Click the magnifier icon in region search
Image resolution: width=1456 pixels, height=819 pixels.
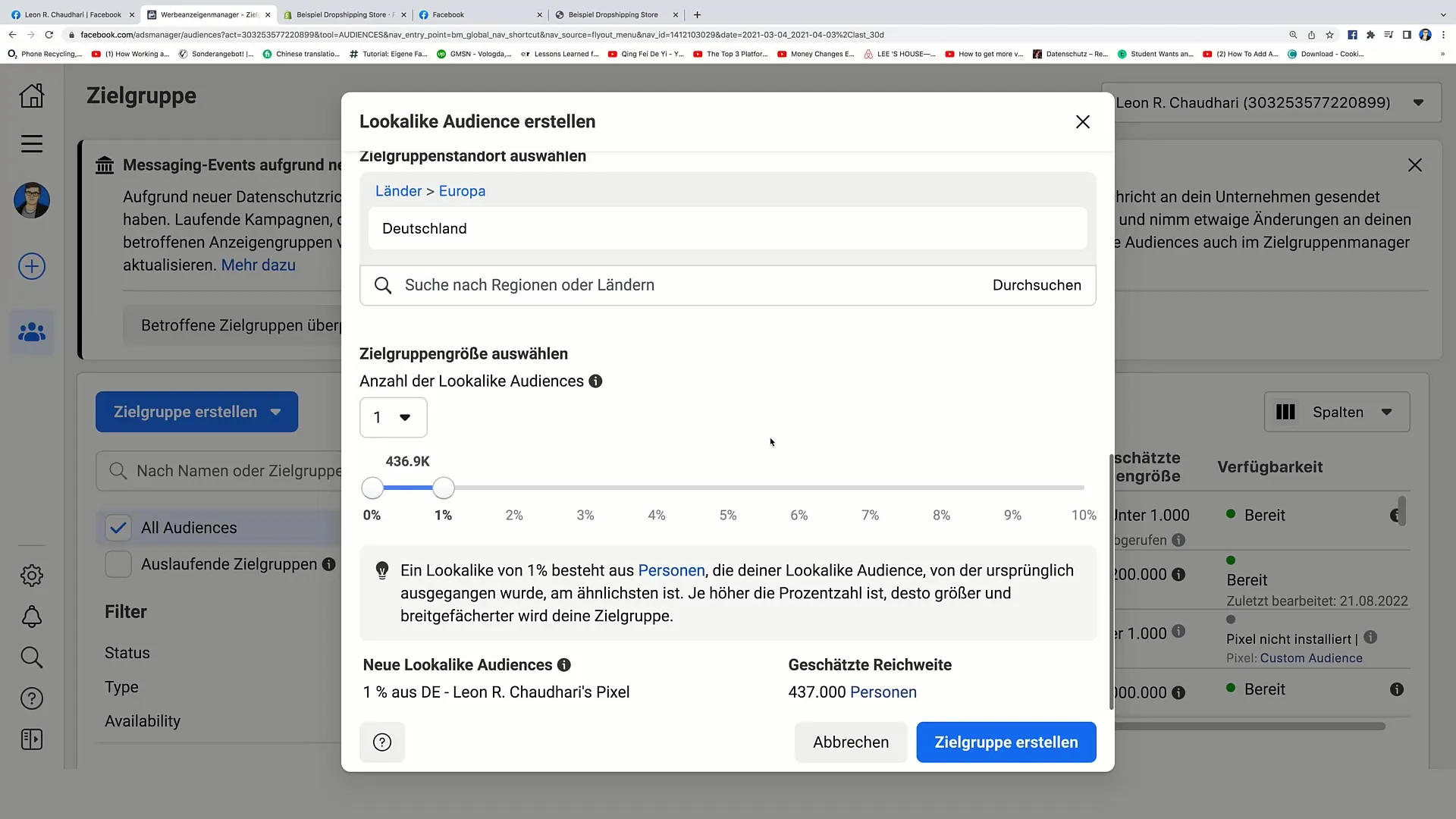[x=383, y=285]
